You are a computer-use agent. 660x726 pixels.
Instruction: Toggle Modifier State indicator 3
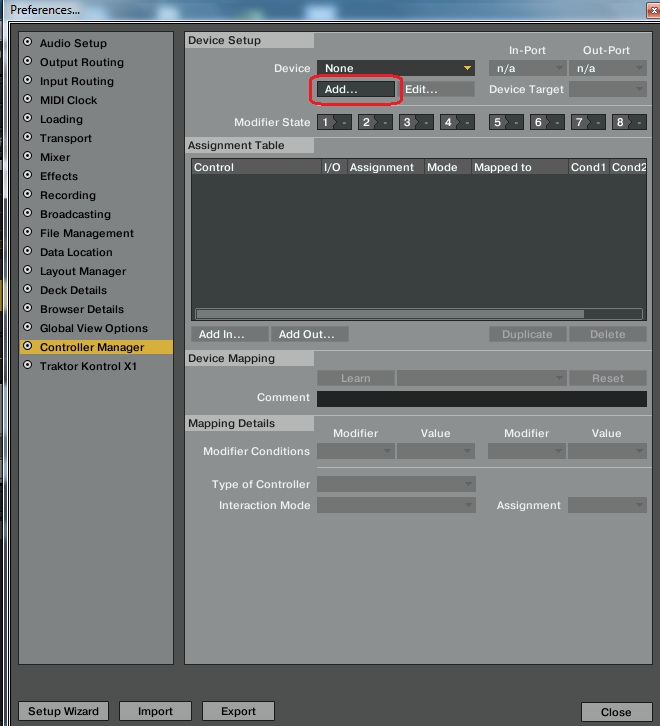pos(416,122)
